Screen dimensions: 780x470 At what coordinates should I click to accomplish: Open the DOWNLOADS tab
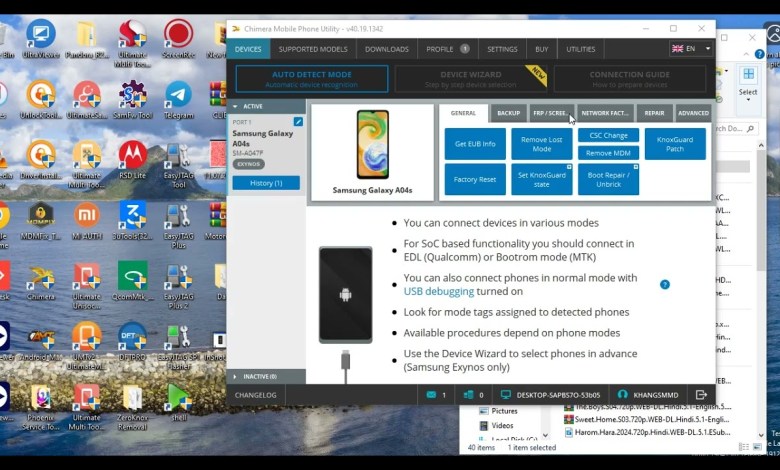pos(387,49)
